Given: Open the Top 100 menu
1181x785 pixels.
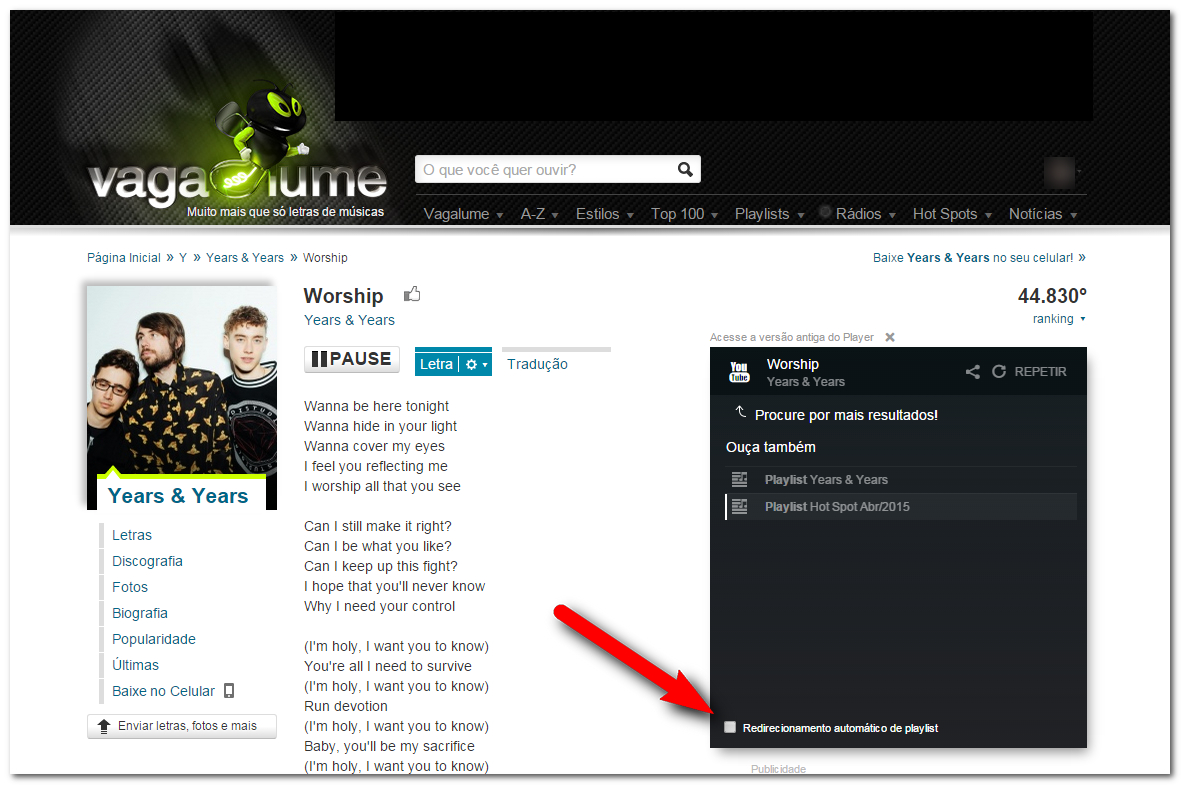Looking at the screenshot, I should pos(684,214).
